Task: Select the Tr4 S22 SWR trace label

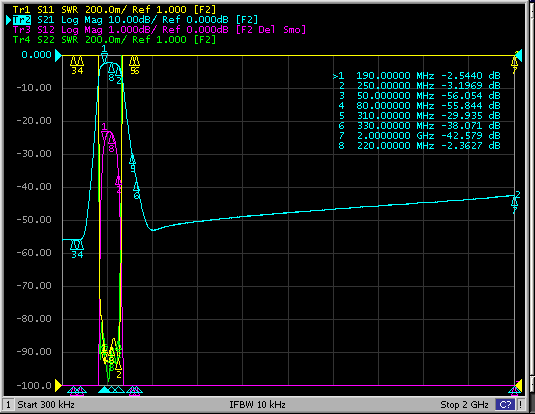Action: (x=114, y=40)
